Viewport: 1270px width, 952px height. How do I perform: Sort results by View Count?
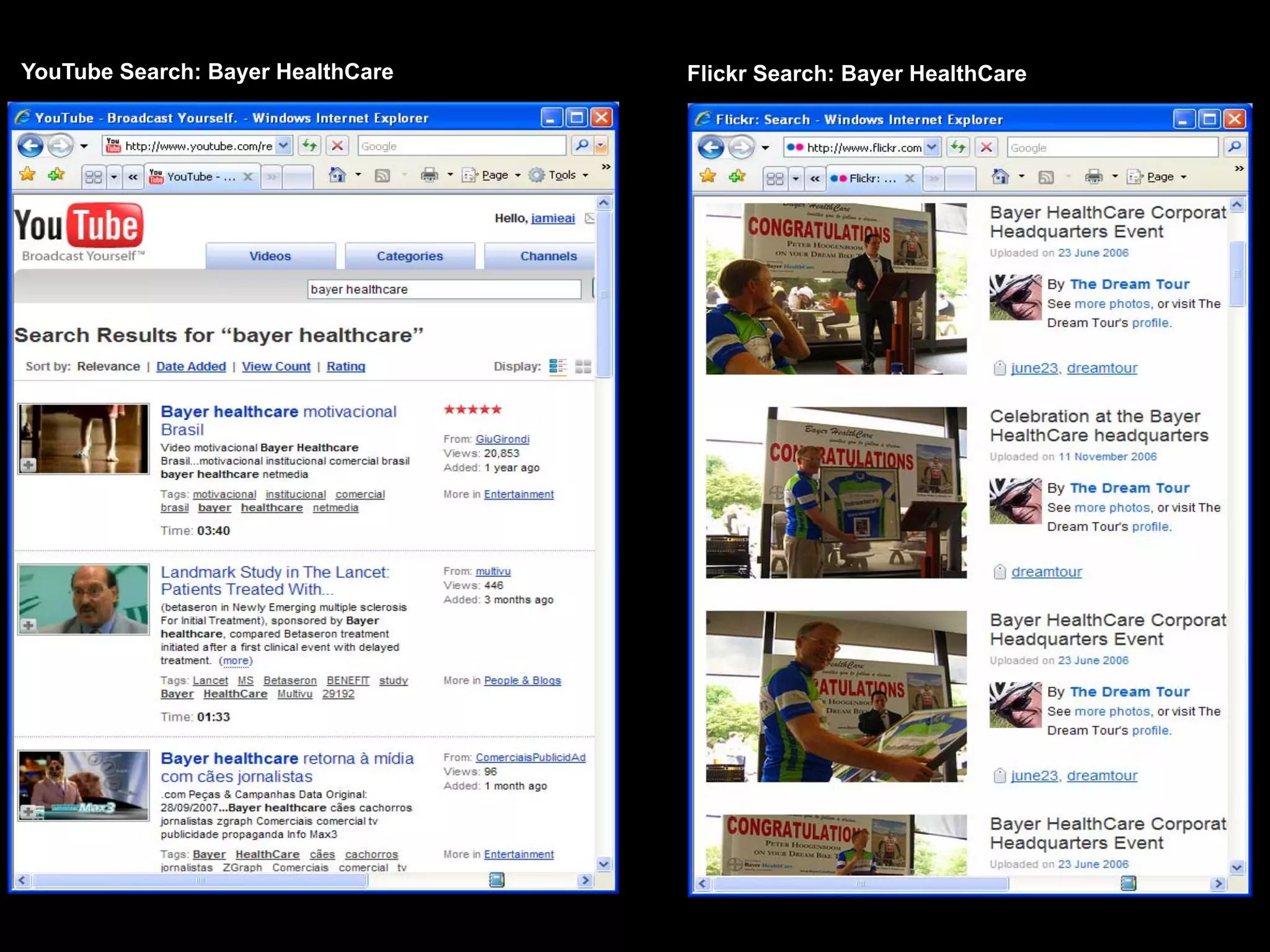(x=276, y=366)
